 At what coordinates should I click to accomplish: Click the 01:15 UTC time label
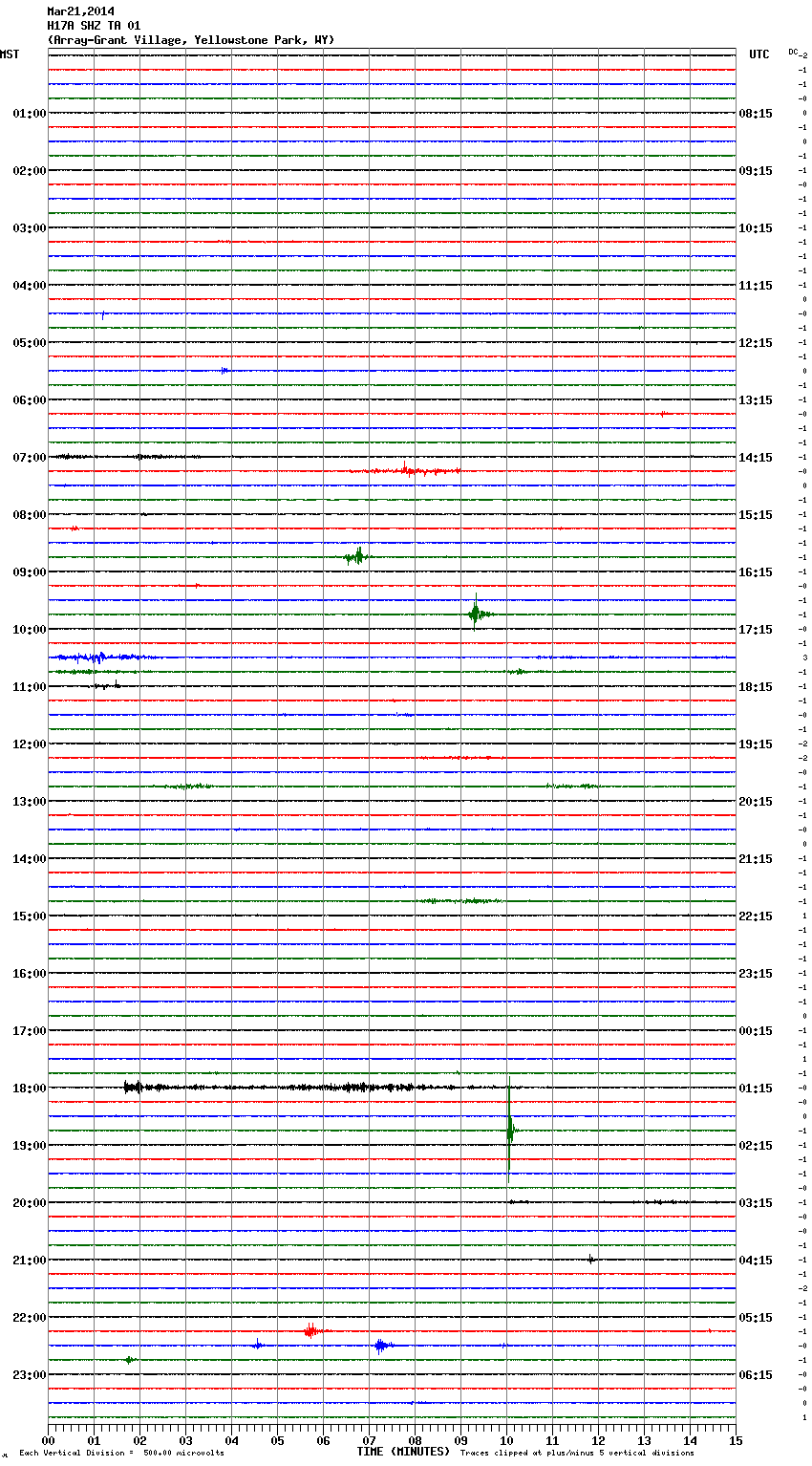756,1088
